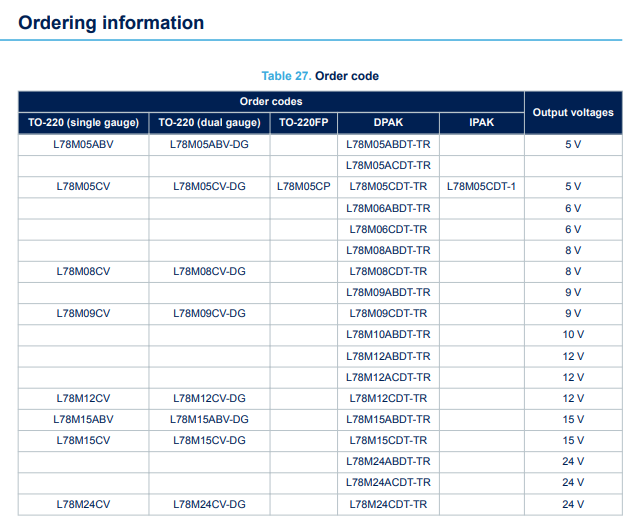The height and width of the screenshot is (525, 630).
Task: Click the 8 V value in L78M08CV row
Action: [573, 272]
